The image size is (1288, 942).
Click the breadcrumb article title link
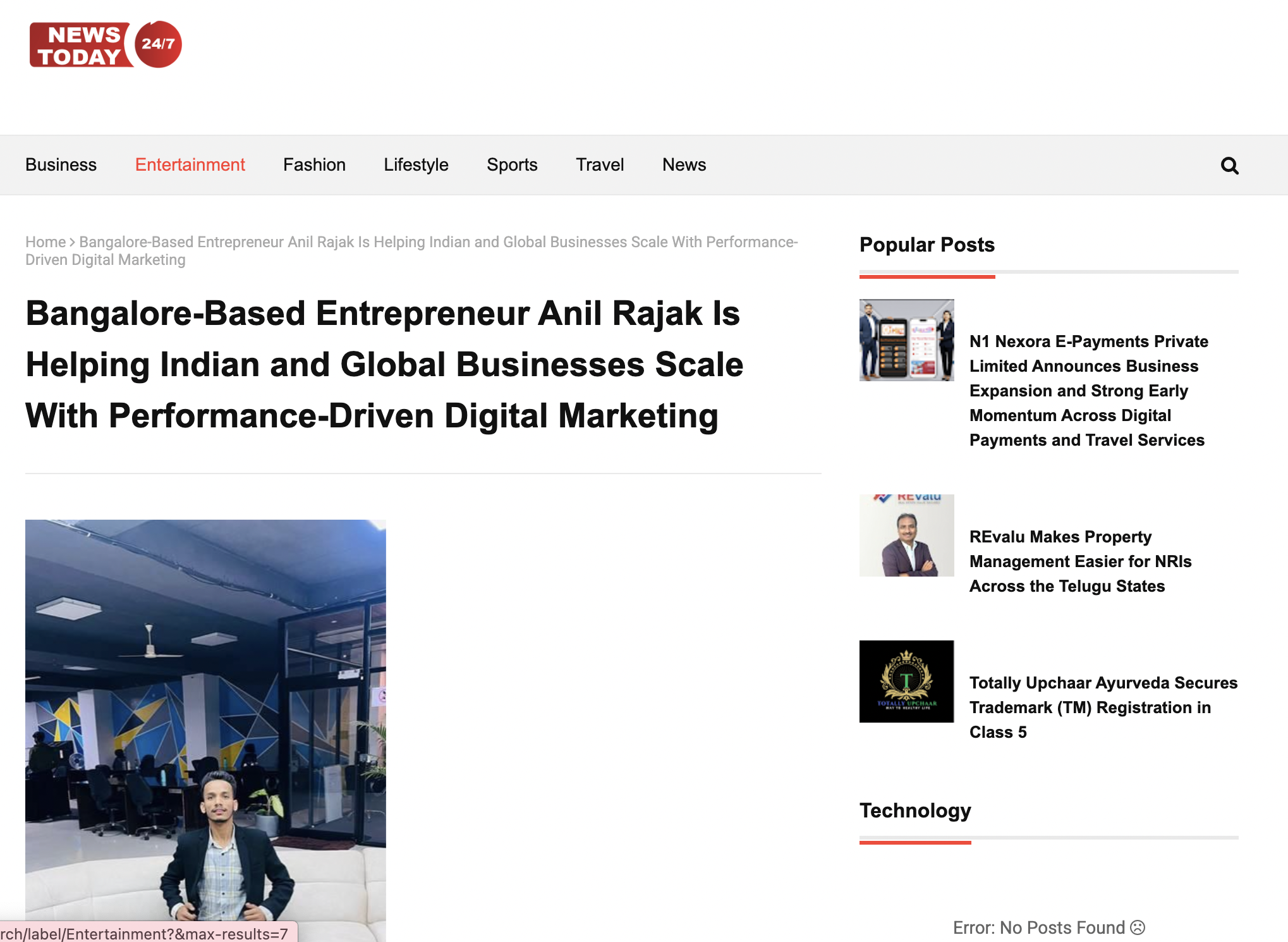tap(438, 243)
